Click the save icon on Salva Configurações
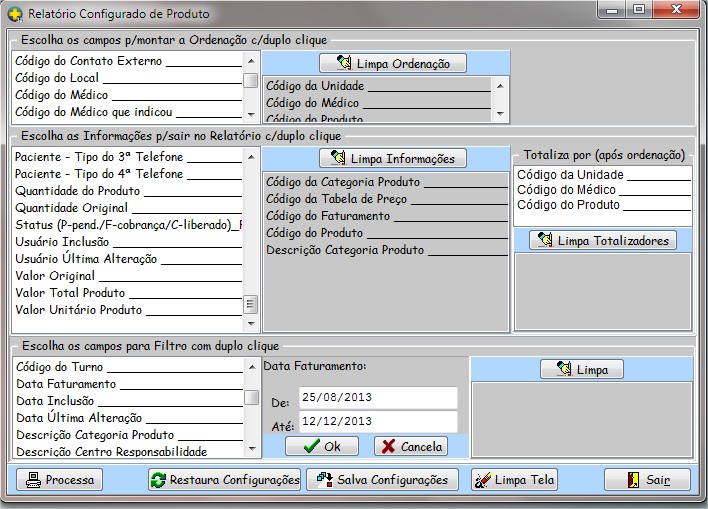 [324, 480]
